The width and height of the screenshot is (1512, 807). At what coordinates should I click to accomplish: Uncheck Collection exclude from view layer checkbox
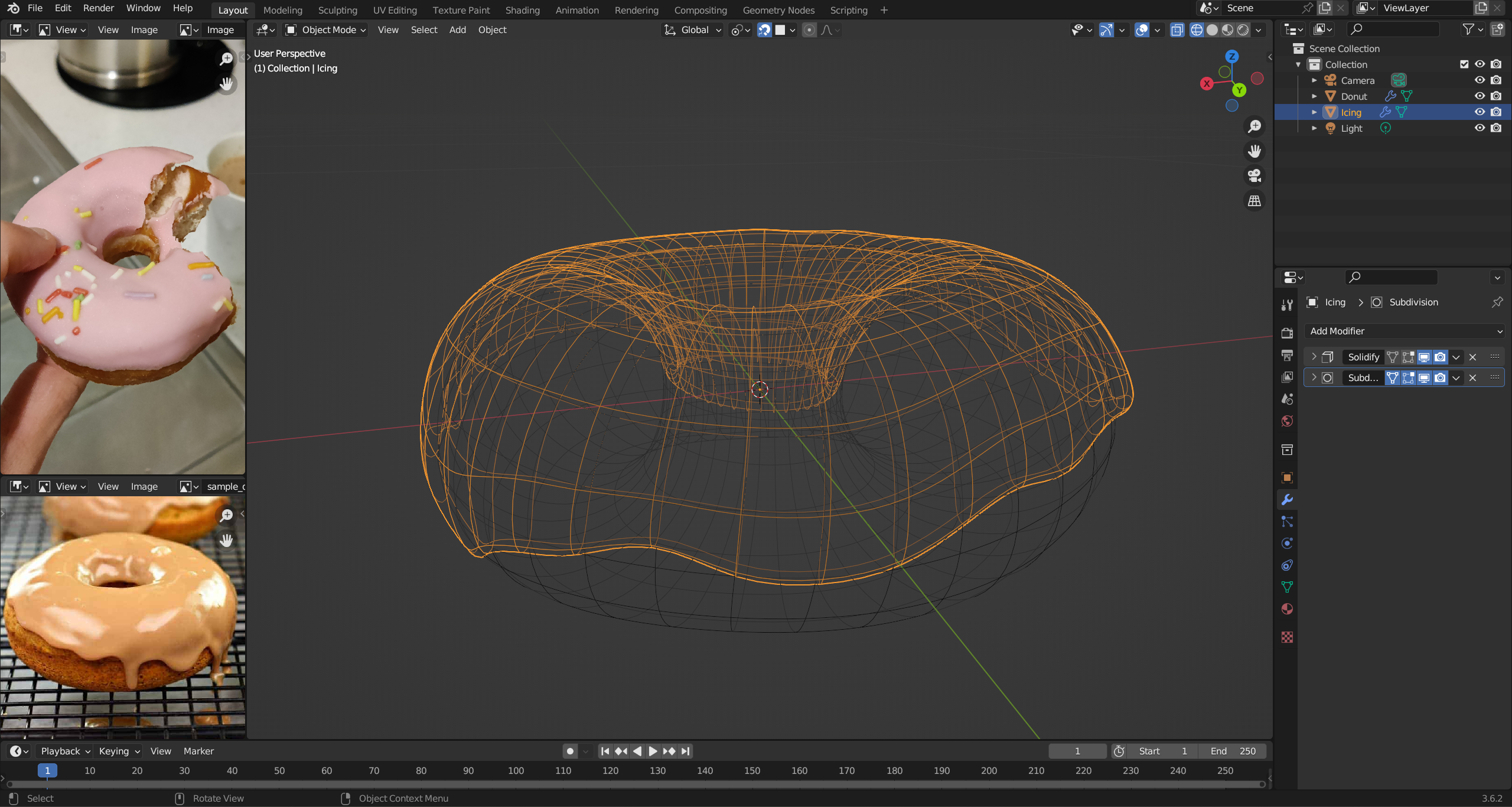click(1464, 64)
